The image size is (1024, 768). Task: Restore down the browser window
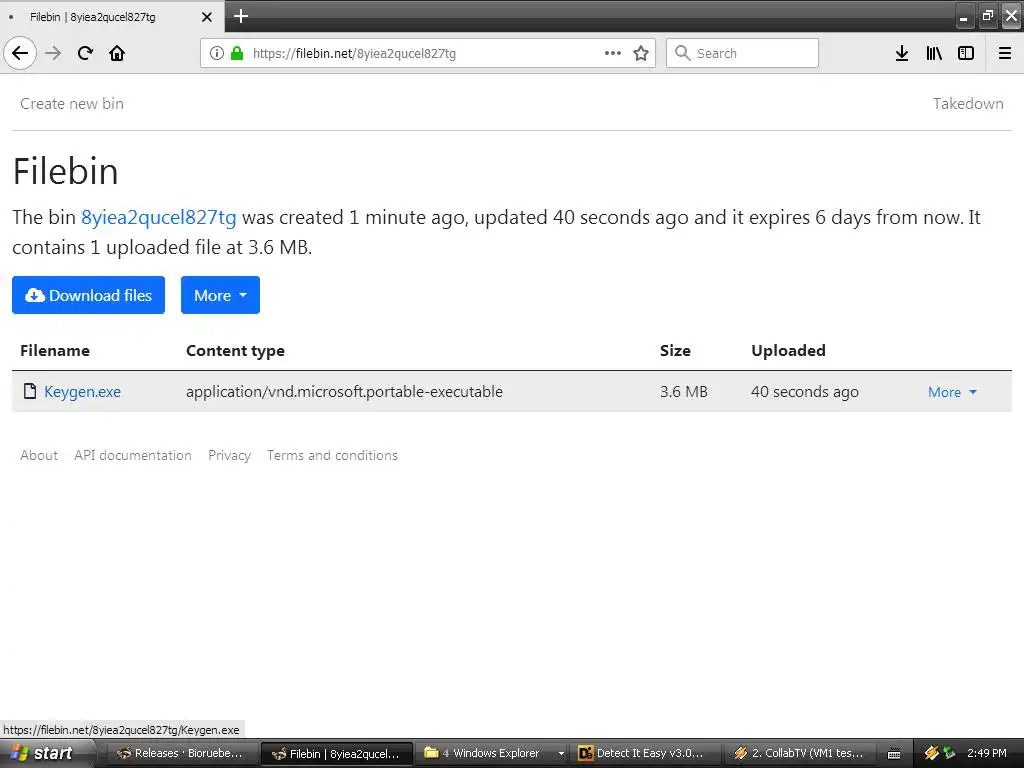tap(988, 16)
